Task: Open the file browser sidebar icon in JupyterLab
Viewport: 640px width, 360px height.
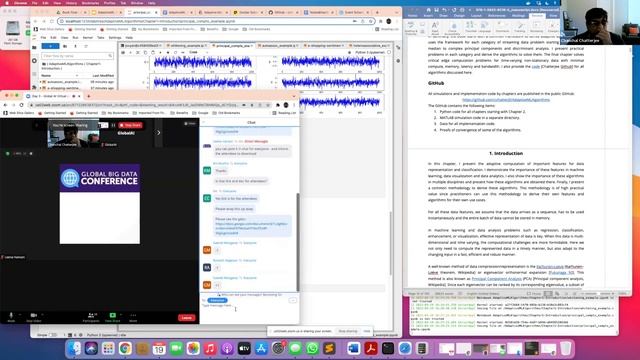Action: [x=34, y=48]
